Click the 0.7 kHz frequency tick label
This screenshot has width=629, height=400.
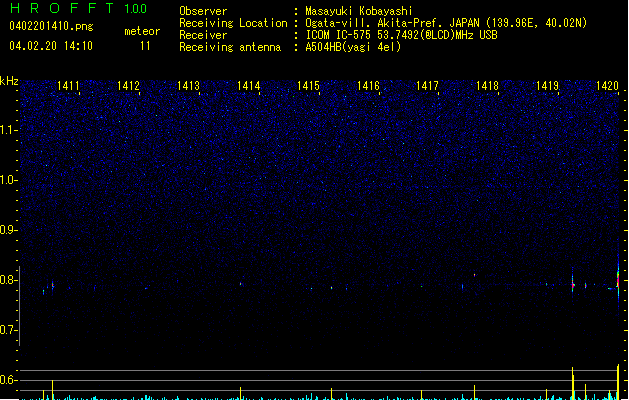[9, 330]
